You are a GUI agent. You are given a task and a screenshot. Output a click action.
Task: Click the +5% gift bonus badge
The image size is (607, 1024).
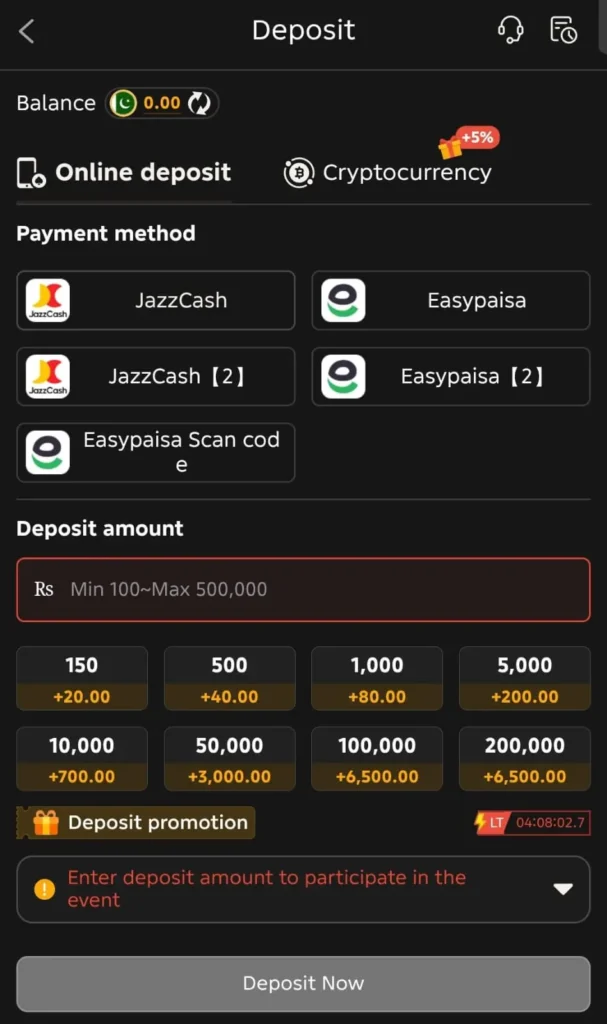[468, 142]
